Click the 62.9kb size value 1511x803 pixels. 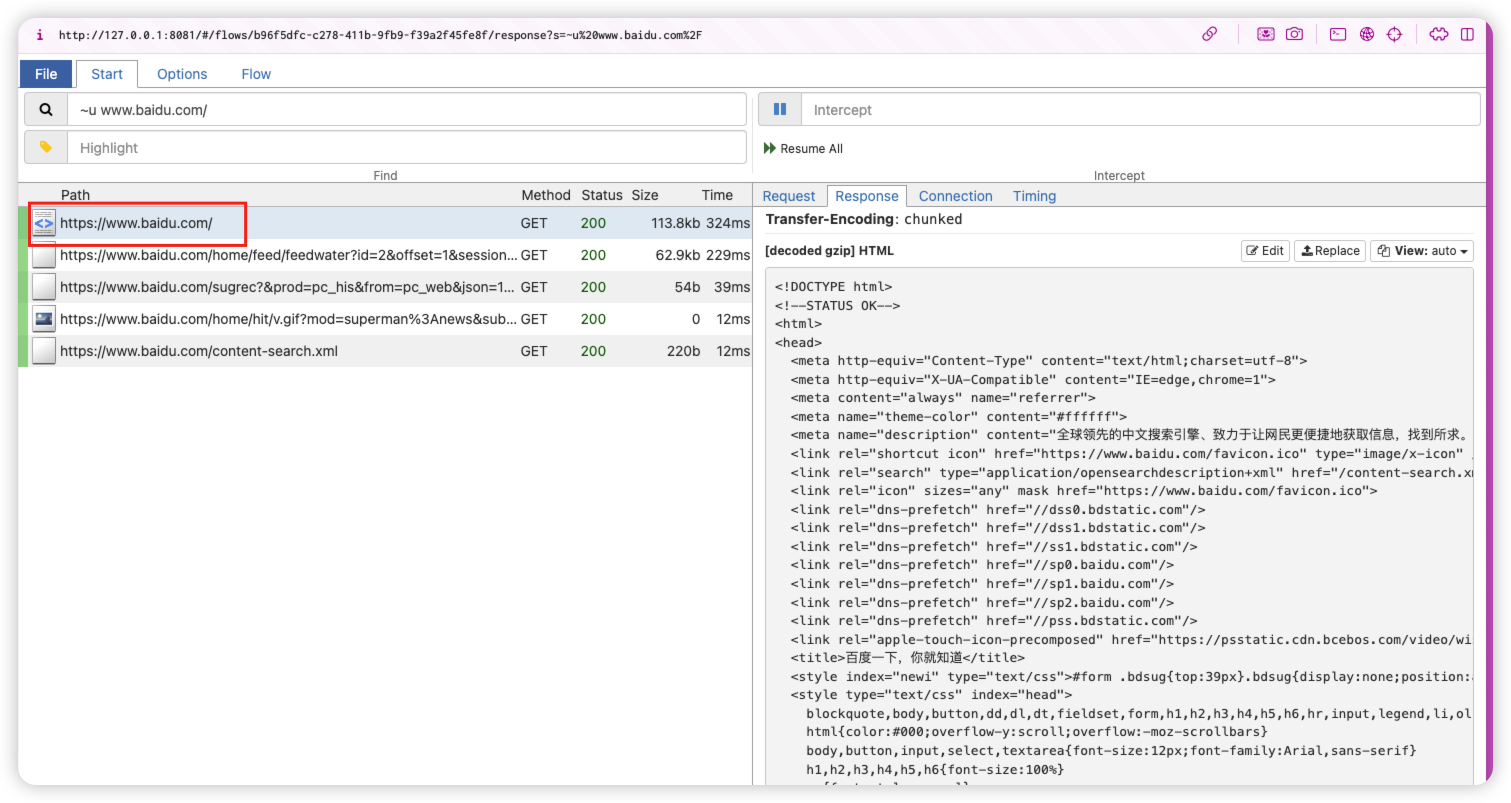coord(678,255)
